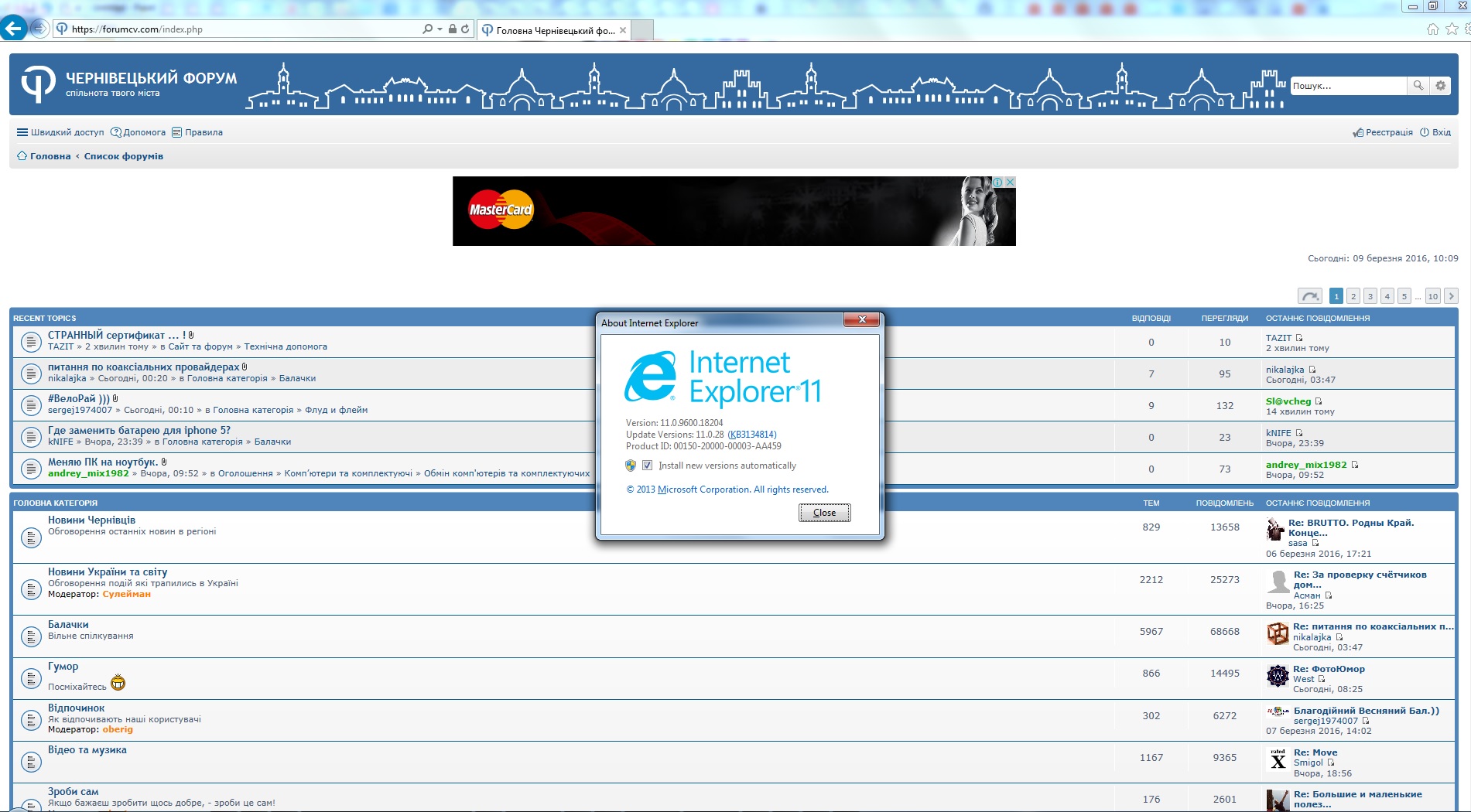Click view latest post icon beside TAZIT

1299,338
